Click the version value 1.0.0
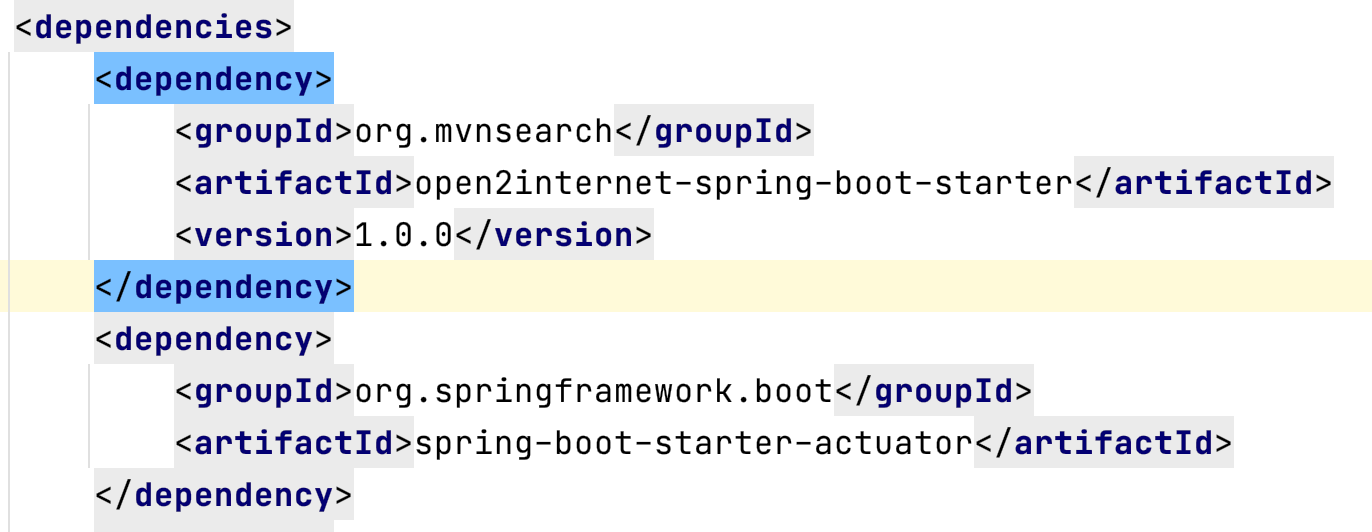Viewport: 1372px width, 532px height. 404,235
